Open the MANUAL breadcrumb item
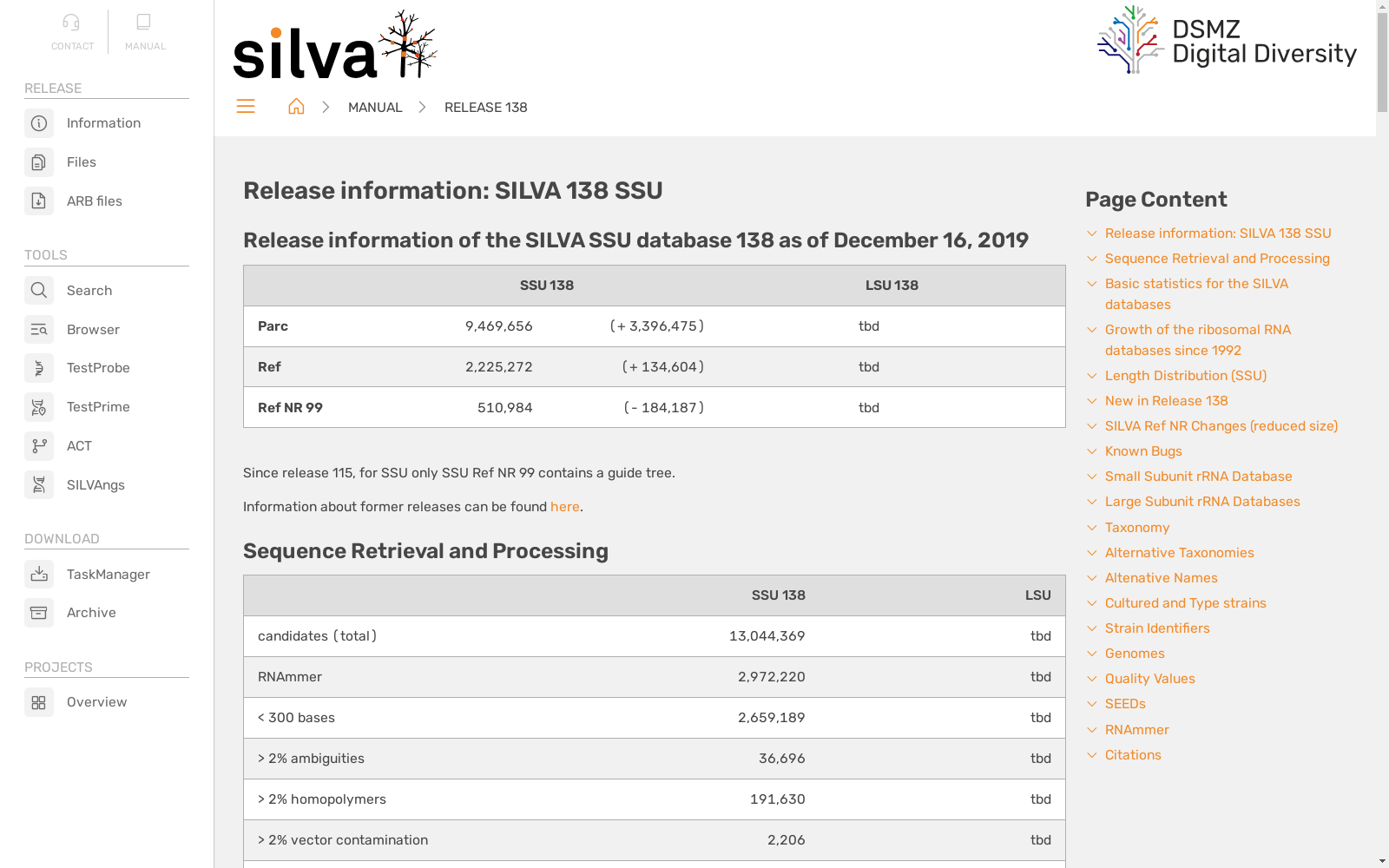Viewport: 1389px width, 868px height. (x=375, y=108)
